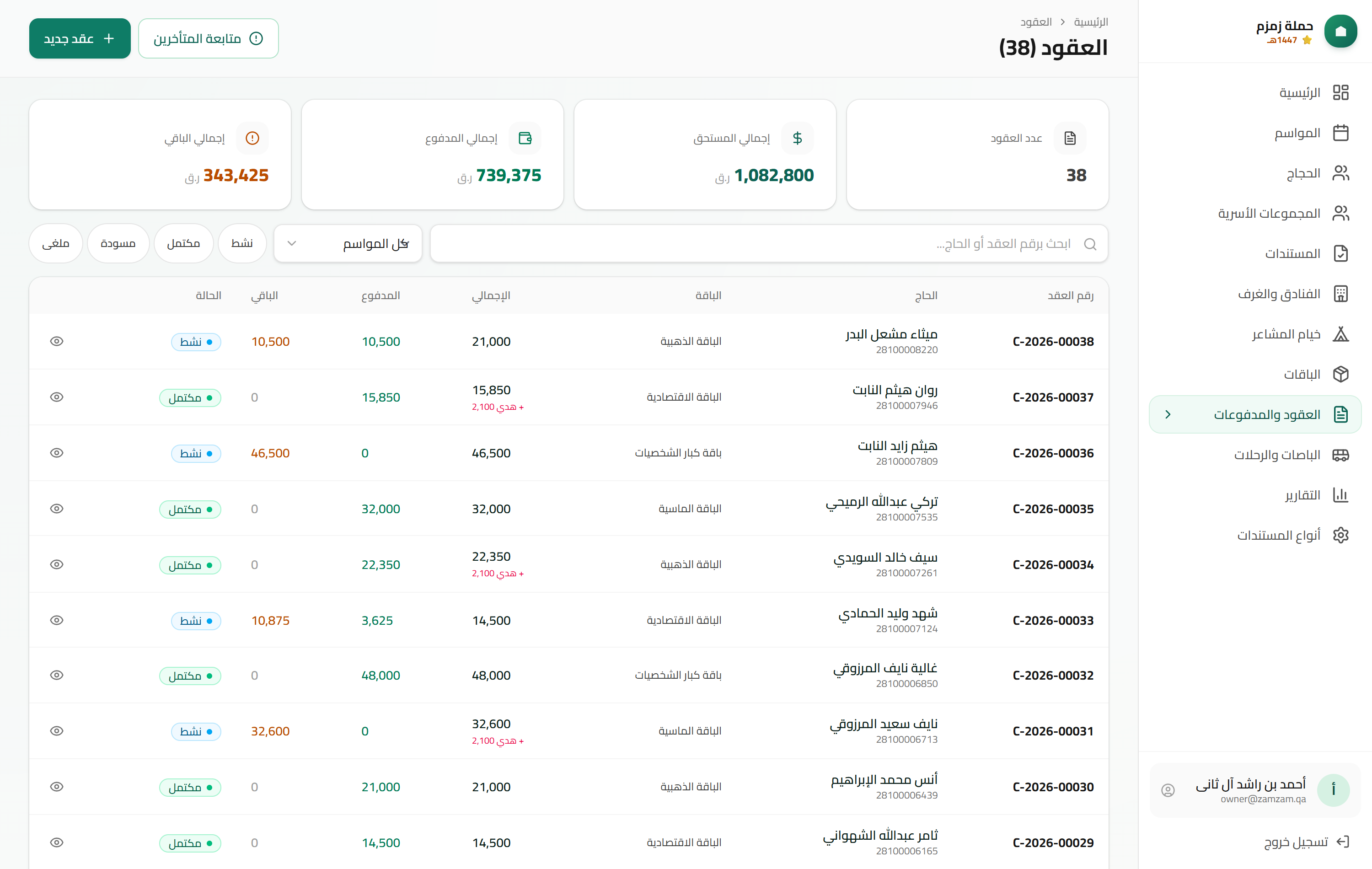Open المستندات documents icon in sidebar
The width and height of the screenshot is (1372, 869).
1340,253
